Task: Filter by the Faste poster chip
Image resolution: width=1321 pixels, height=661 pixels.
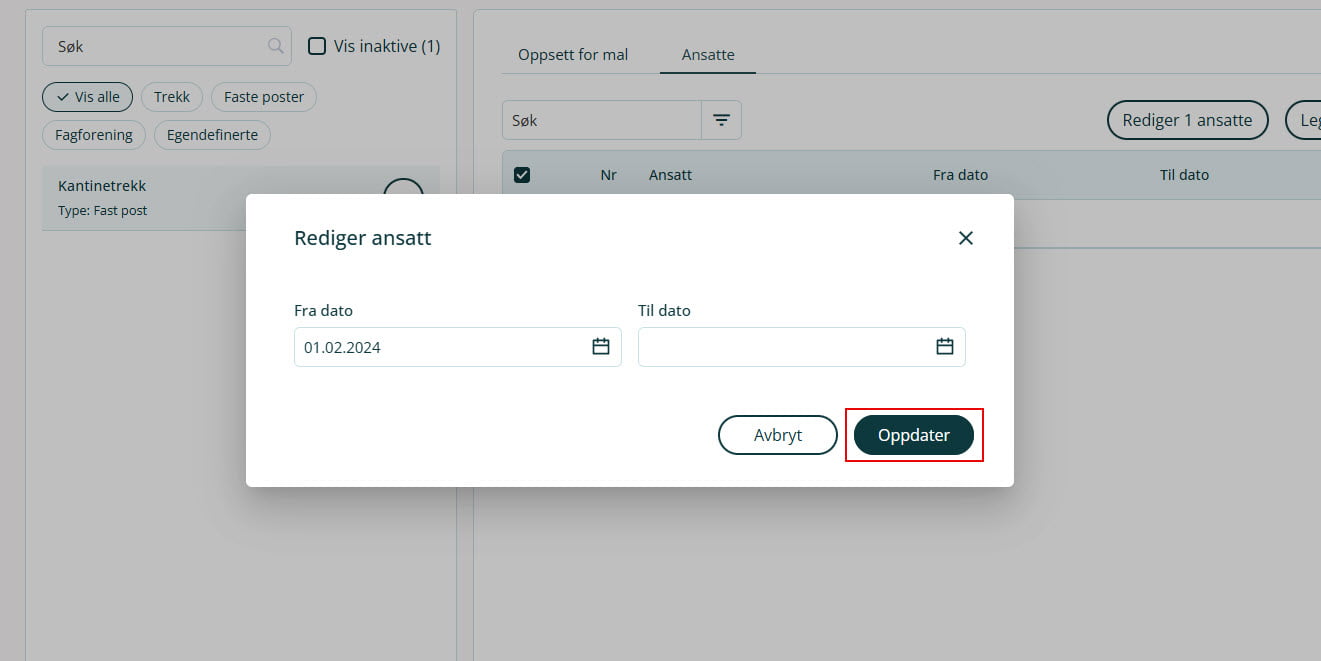Action: (x=264, y=97)
